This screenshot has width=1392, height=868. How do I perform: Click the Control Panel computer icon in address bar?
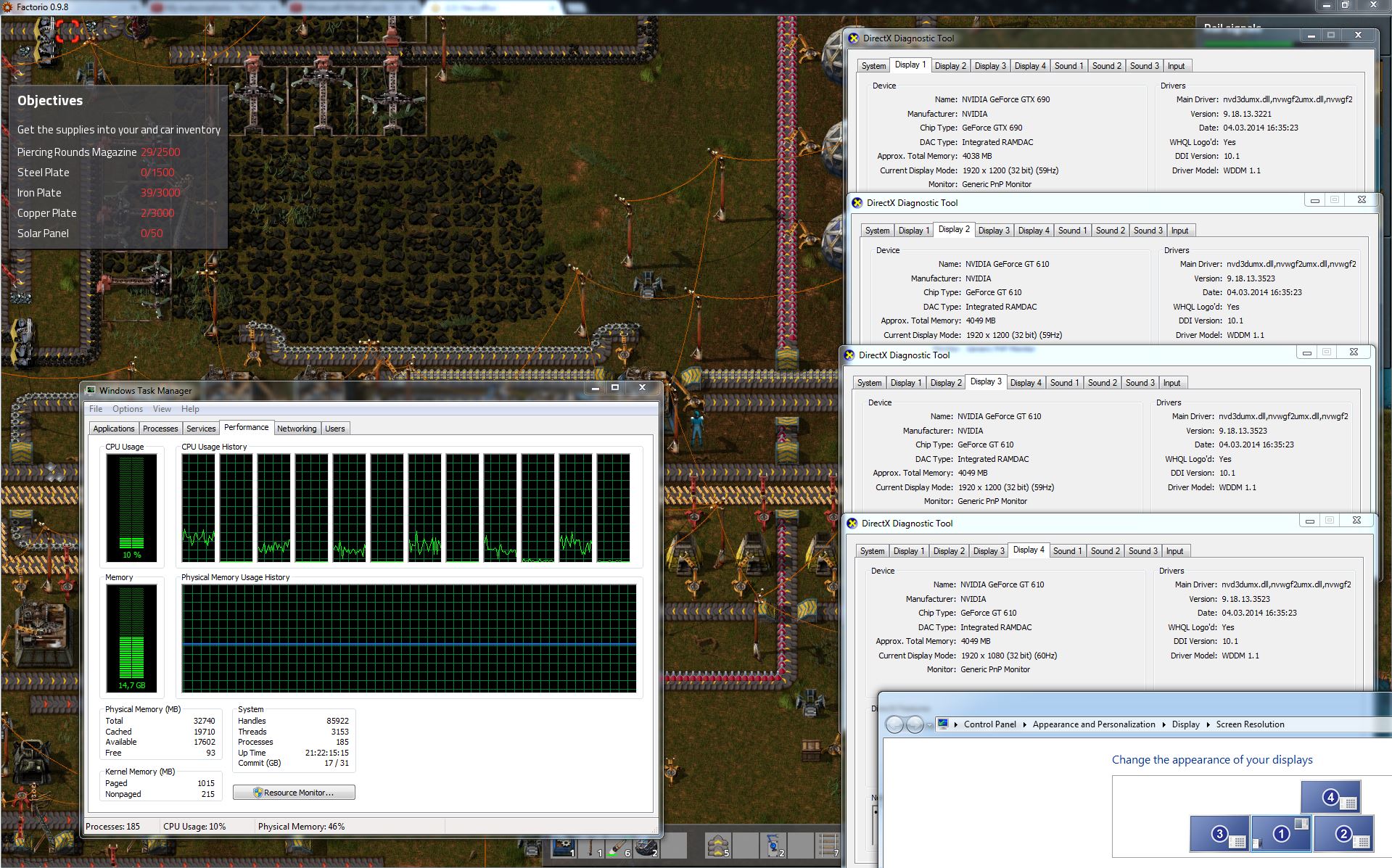click(x=943, y=724)
